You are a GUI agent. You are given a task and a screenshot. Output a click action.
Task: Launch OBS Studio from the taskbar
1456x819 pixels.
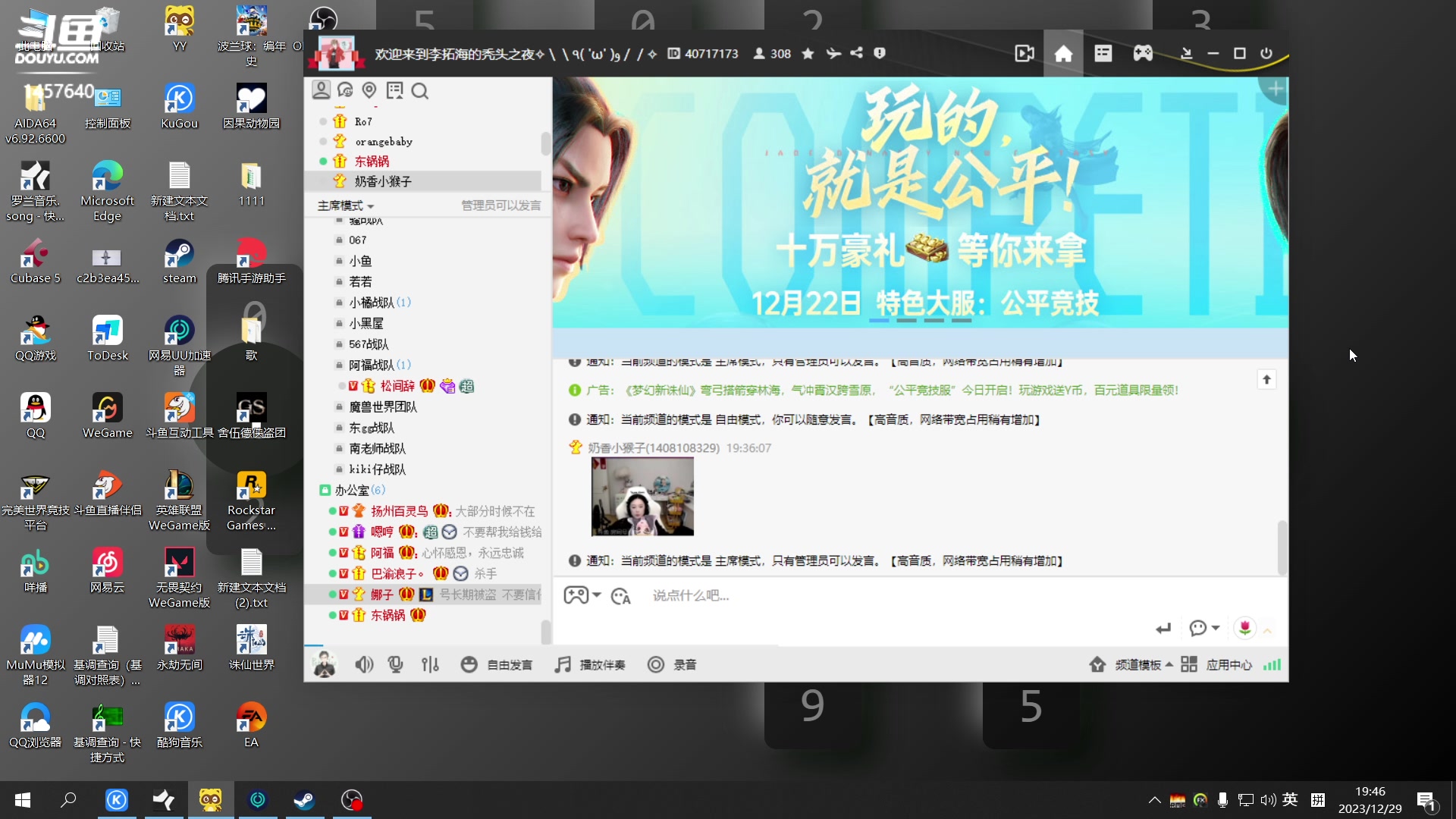coord(352,799)
